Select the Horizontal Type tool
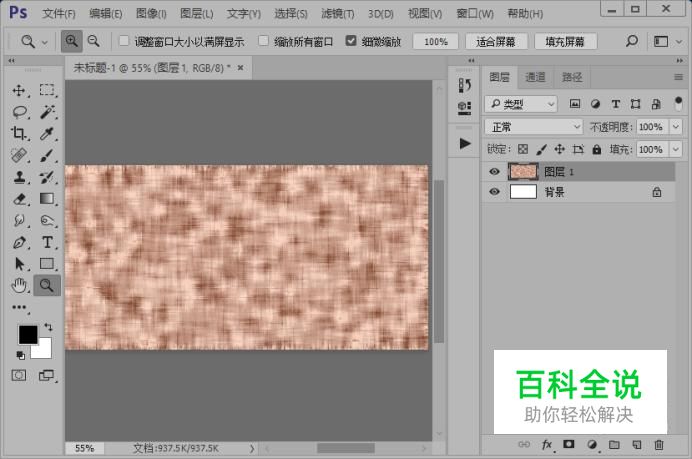Image resolution: width=692 pixels, height=459 pixels. coord(47,242)
